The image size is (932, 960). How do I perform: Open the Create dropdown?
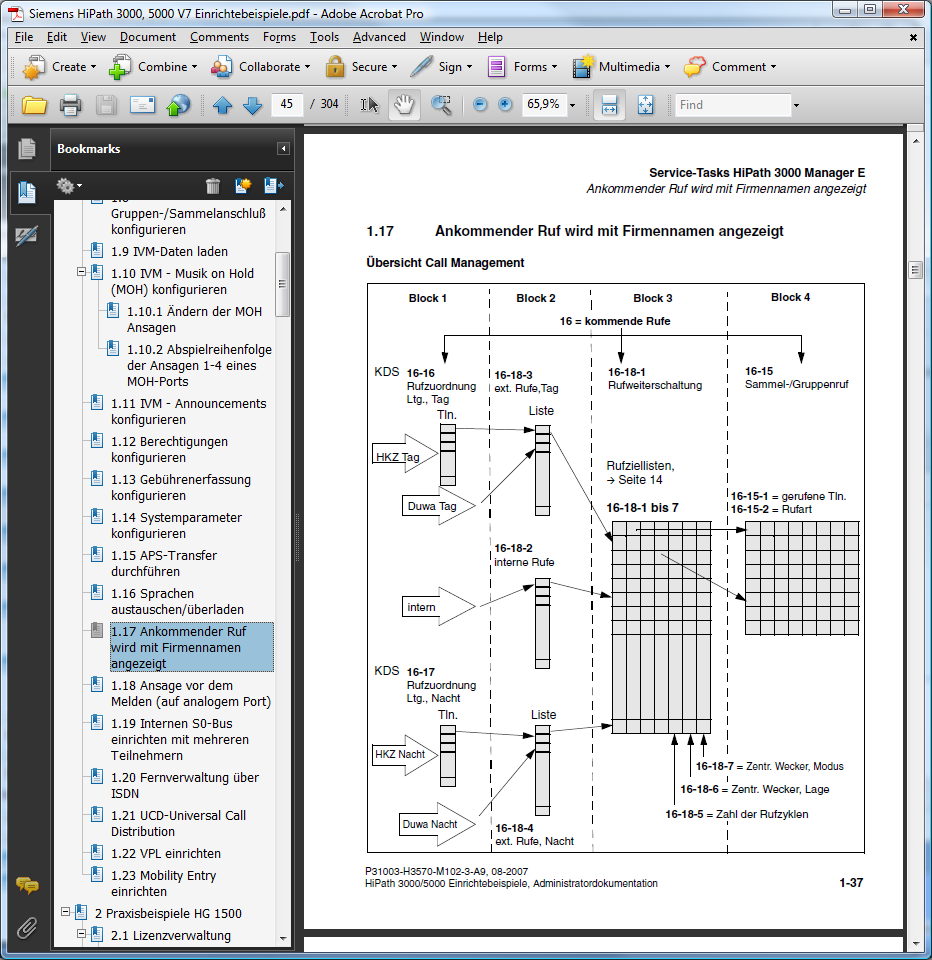(x=59, y=67)
